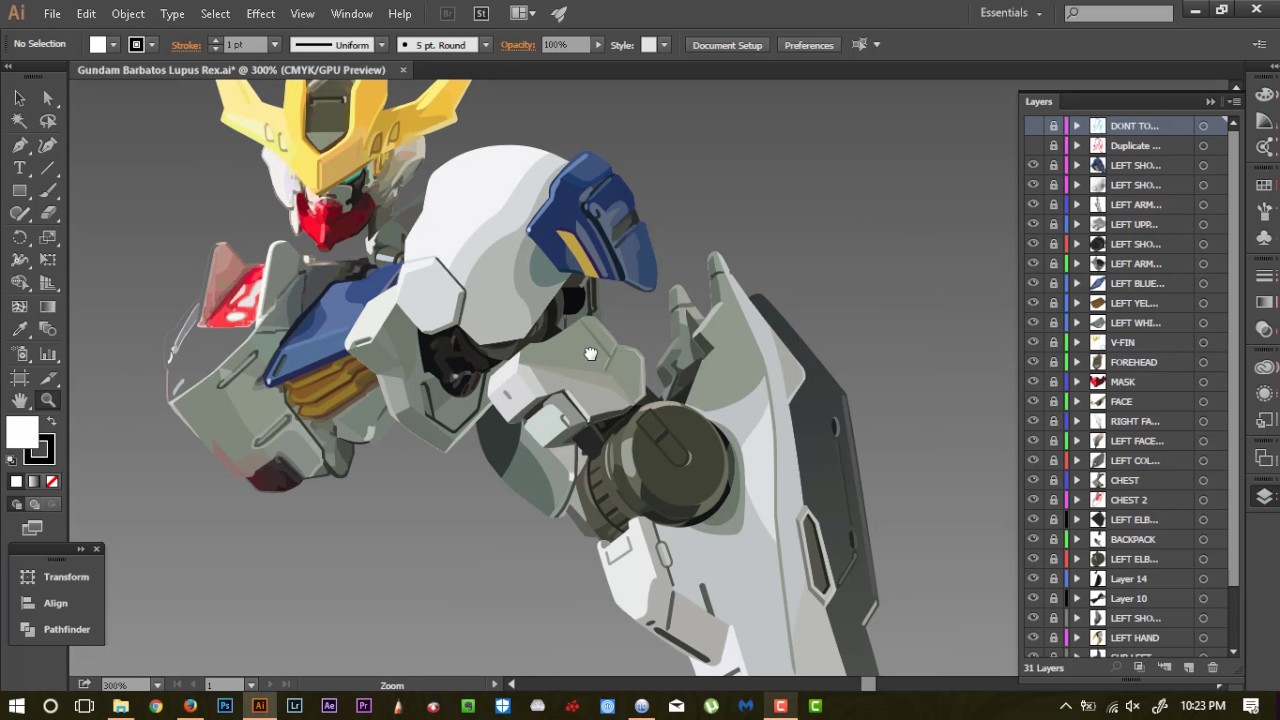The height and width of the screenshot is (720, 1280).
Task: Select the Pen tool
Action: pos(19,145)
